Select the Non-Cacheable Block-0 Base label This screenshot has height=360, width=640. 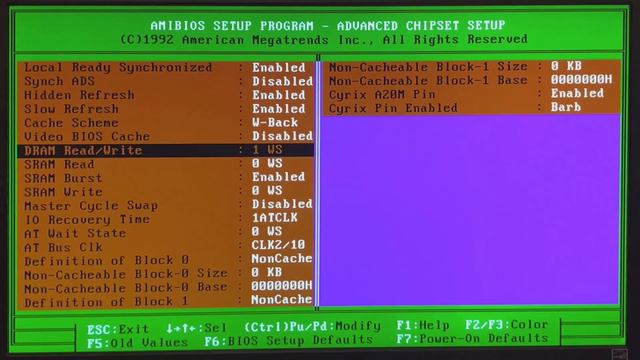[x=126, y=288]
